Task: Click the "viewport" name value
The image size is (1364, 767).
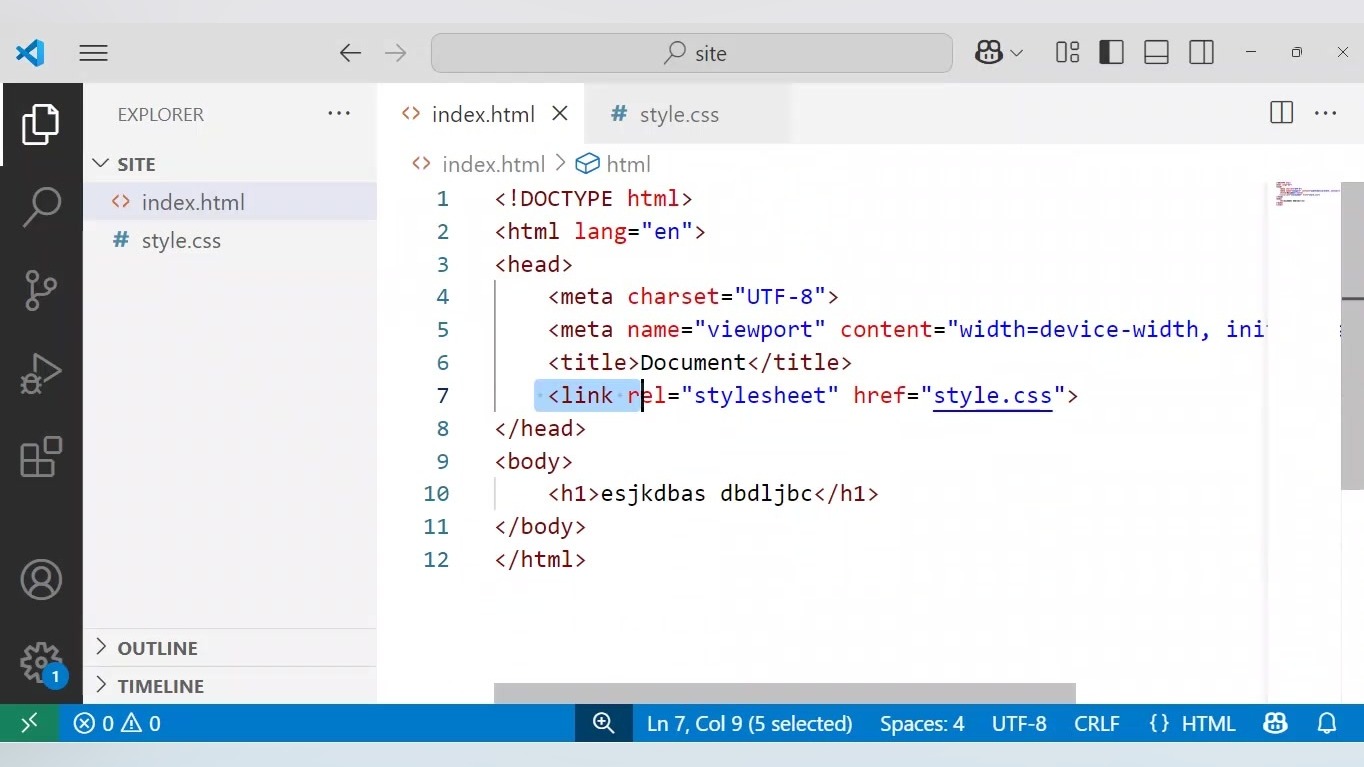Action: click(760, 329)
